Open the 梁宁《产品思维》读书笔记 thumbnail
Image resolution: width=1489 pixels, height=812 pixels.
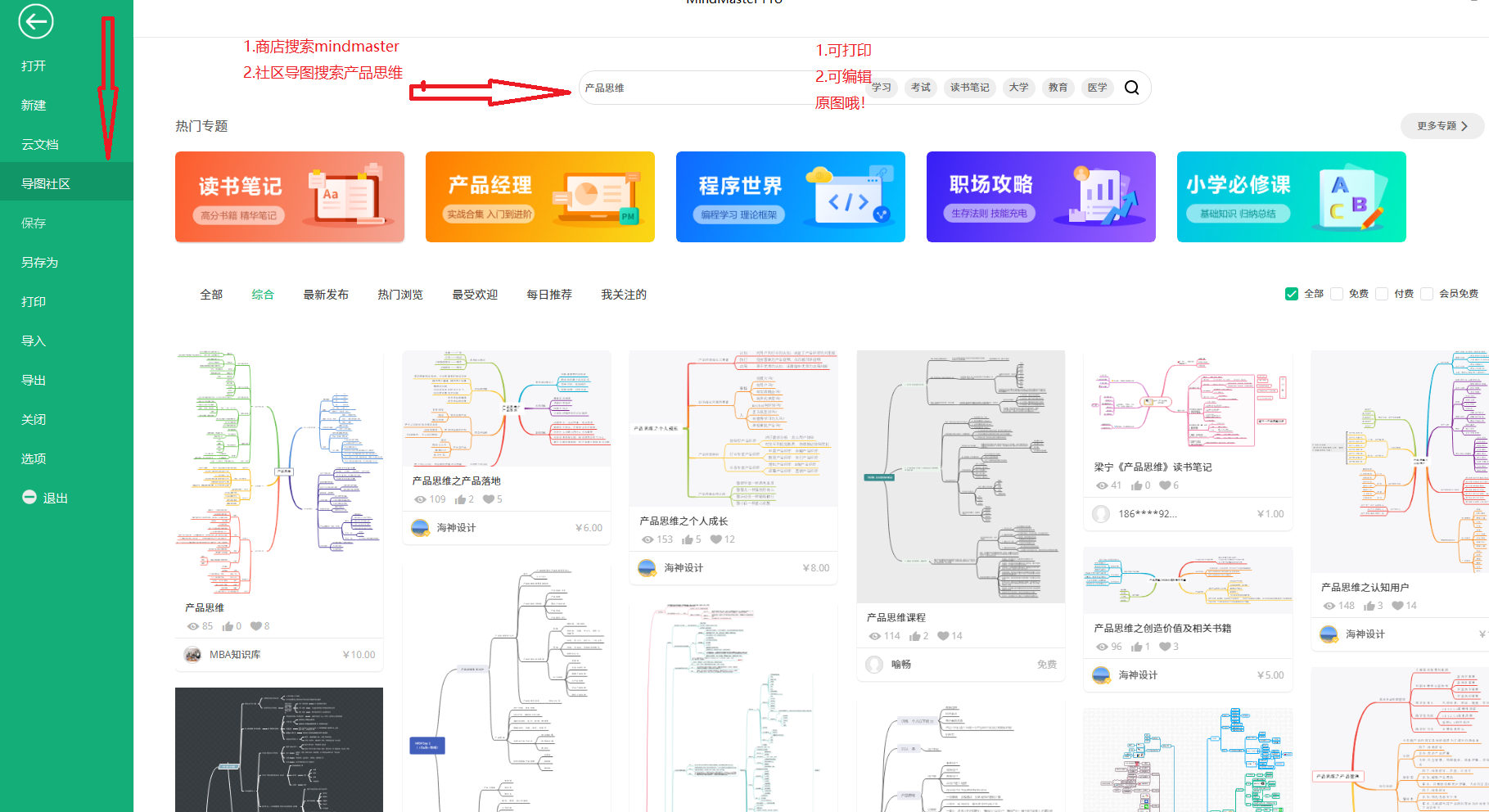1188,402
